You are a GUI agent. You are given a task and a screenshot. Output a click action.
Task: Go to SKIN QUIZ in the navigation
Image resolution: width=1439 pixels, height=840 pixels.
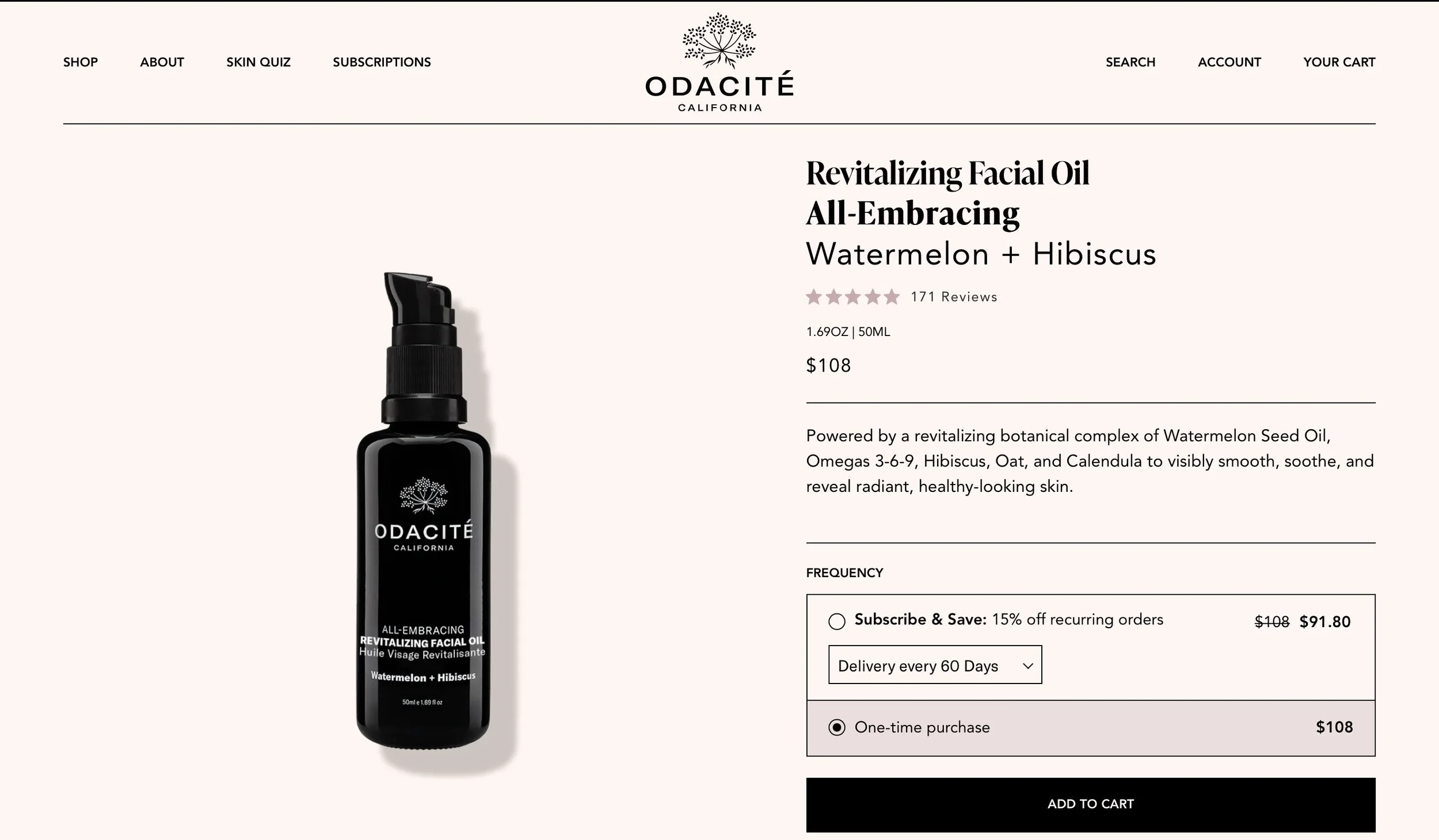pos(258,62)
